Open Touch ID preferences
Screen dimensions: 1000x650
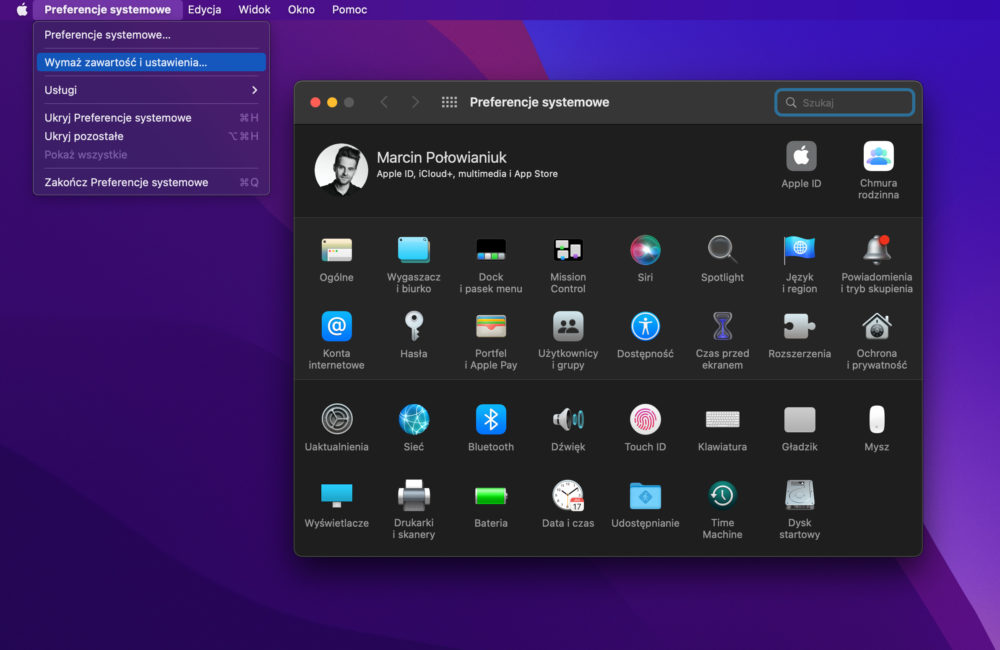tap(645, 419)
